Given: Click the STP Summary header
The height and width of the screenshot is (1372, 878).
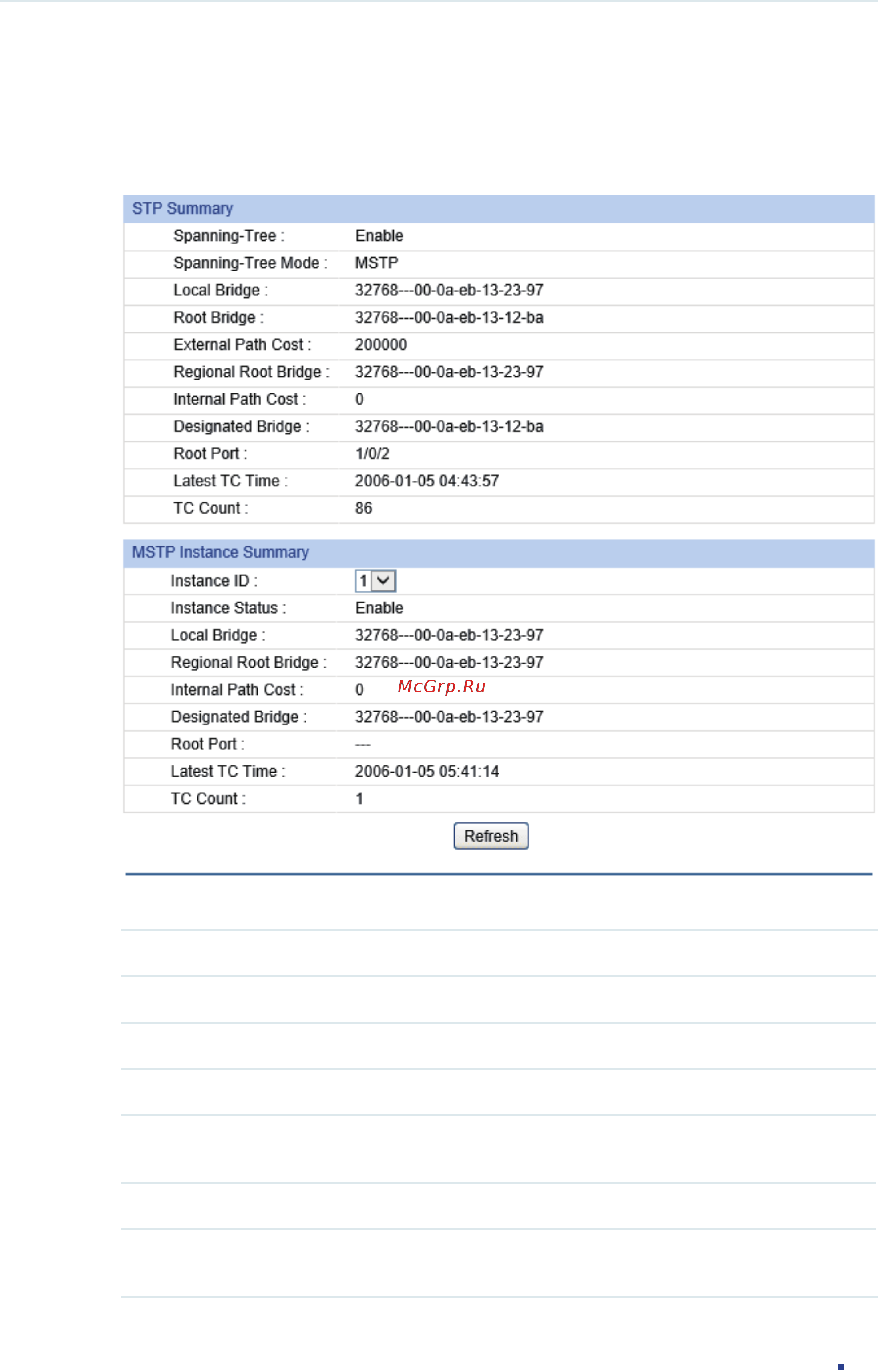Looking at the screenshot, I should pyautogui.click(x=182, y=209).
